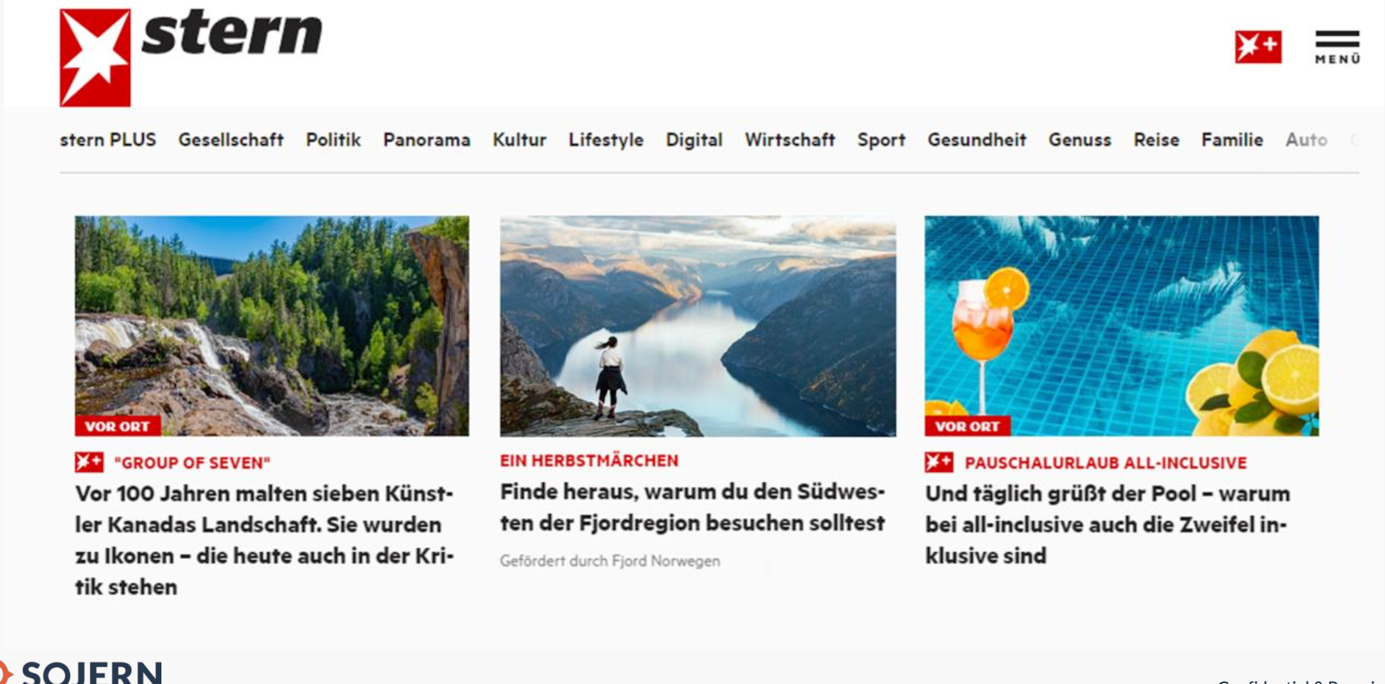
Task: Go to the Politik section
Action: point(333,140)
